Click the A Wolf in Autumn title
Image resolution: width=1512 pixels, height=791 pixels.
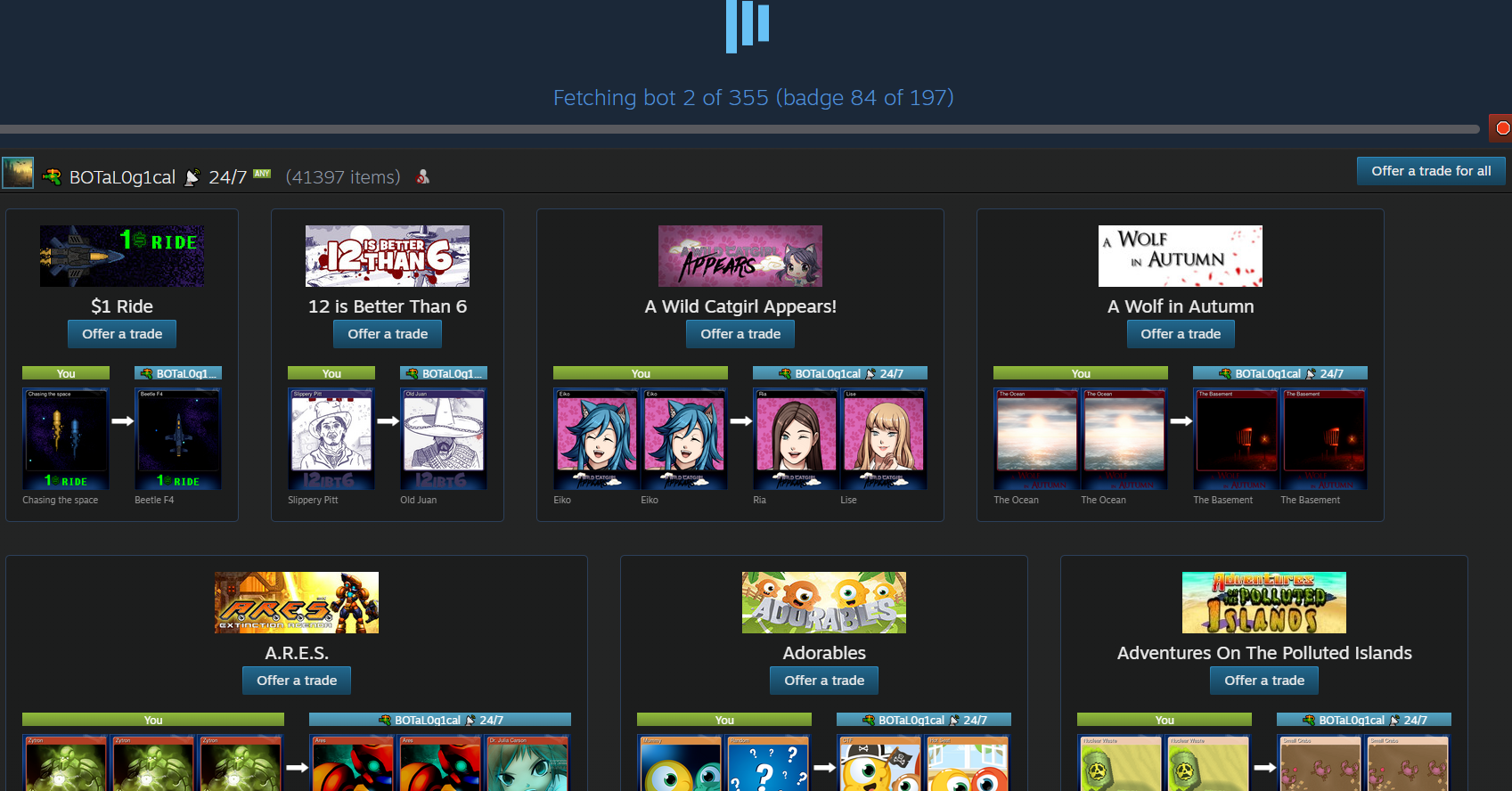point(1181,306)
